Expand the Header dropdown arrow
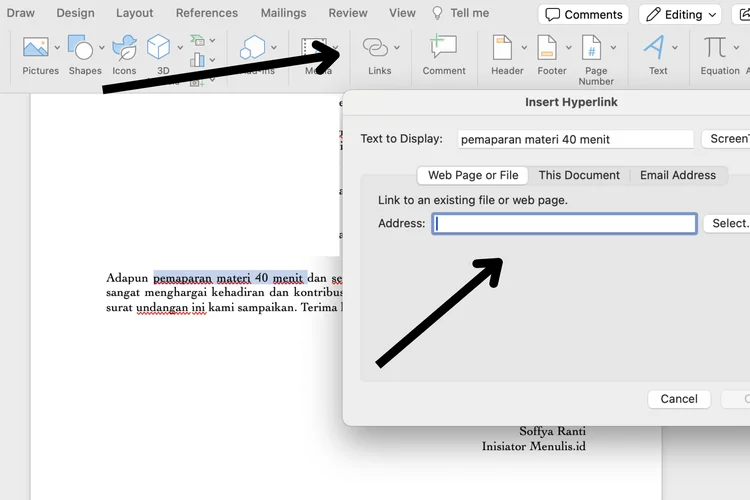 point(524,47)
